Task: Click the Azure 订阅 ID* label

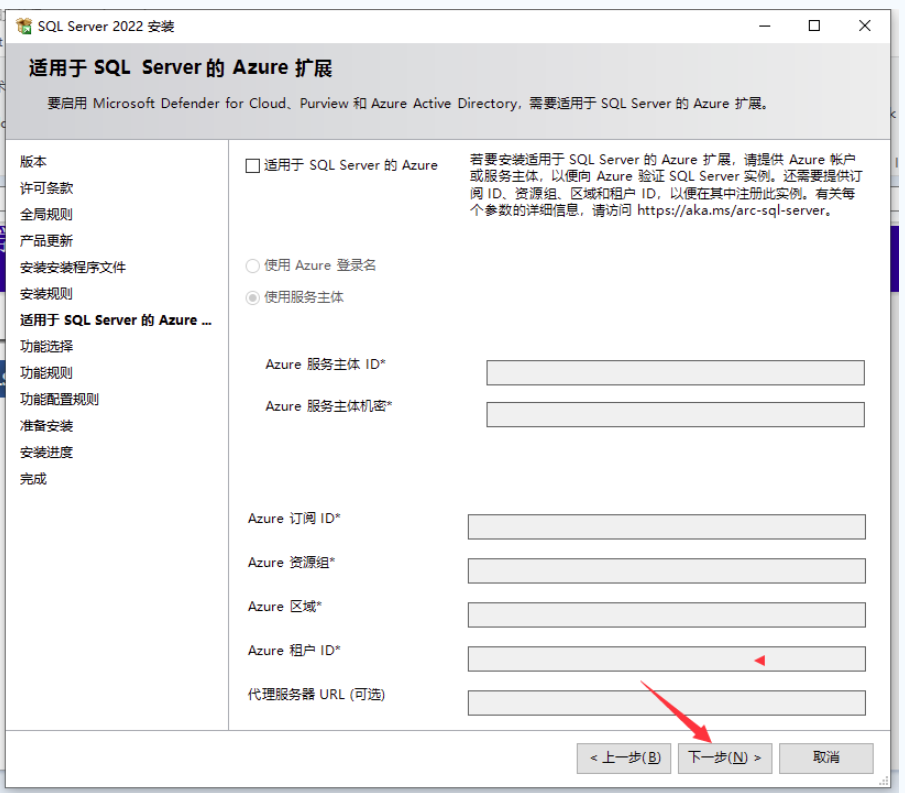Action: pyautogui.click(x=294, y=519)
